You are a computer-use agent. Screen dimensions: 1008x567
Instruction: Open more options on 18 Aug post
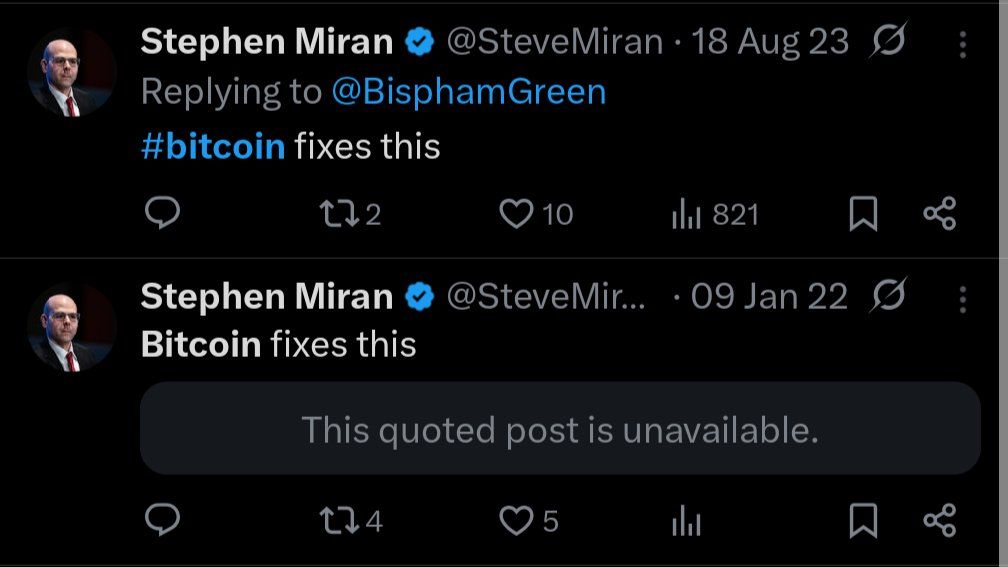[962, 44]
